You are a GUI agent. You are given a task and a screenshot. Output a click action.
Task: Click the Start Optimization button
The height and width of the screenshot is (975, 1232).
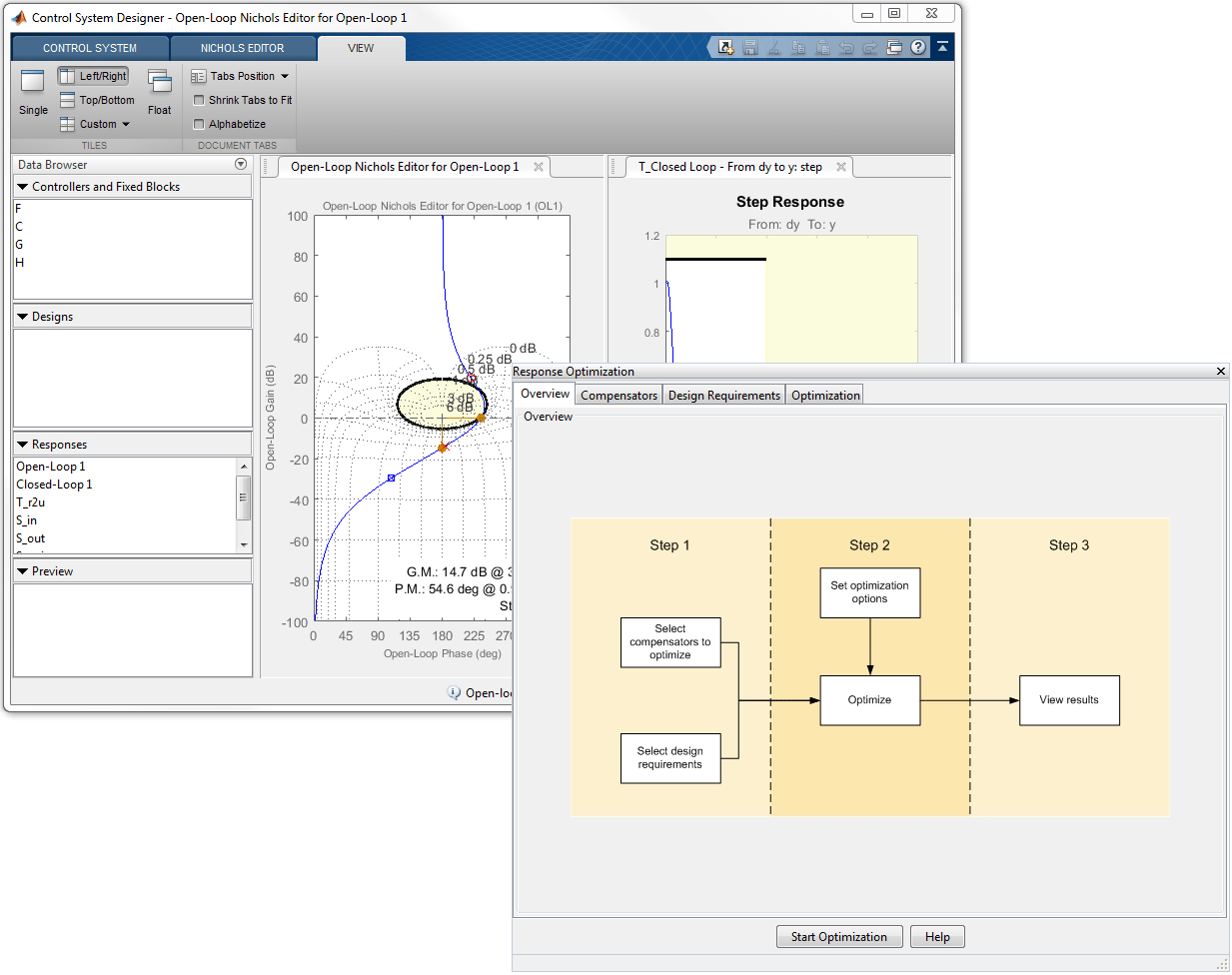pos(839,937)
